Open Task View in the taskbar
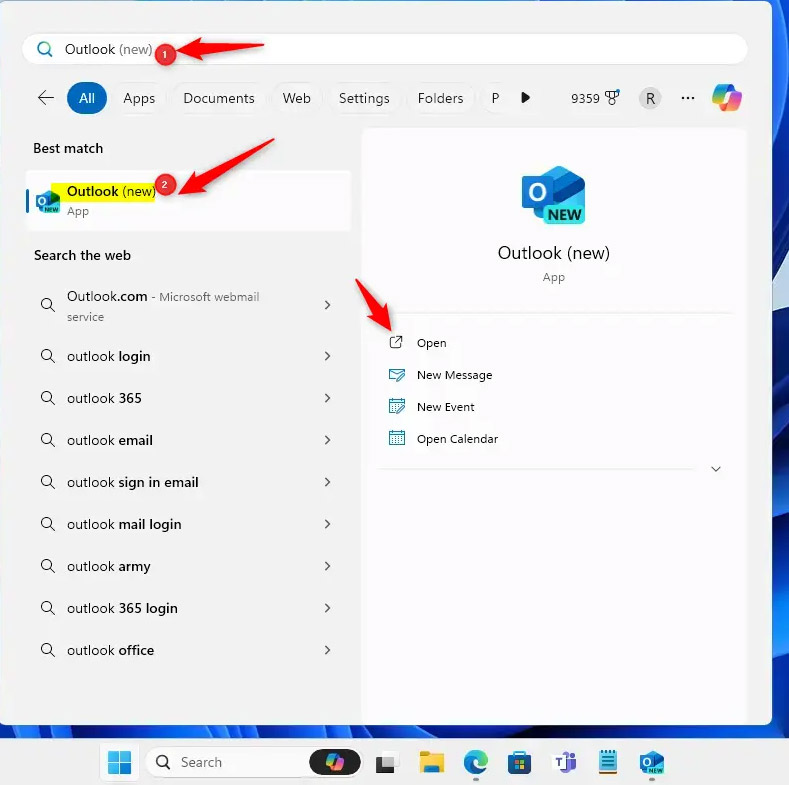Viewport: 789px width, 785px height. [x=387, y=763]
